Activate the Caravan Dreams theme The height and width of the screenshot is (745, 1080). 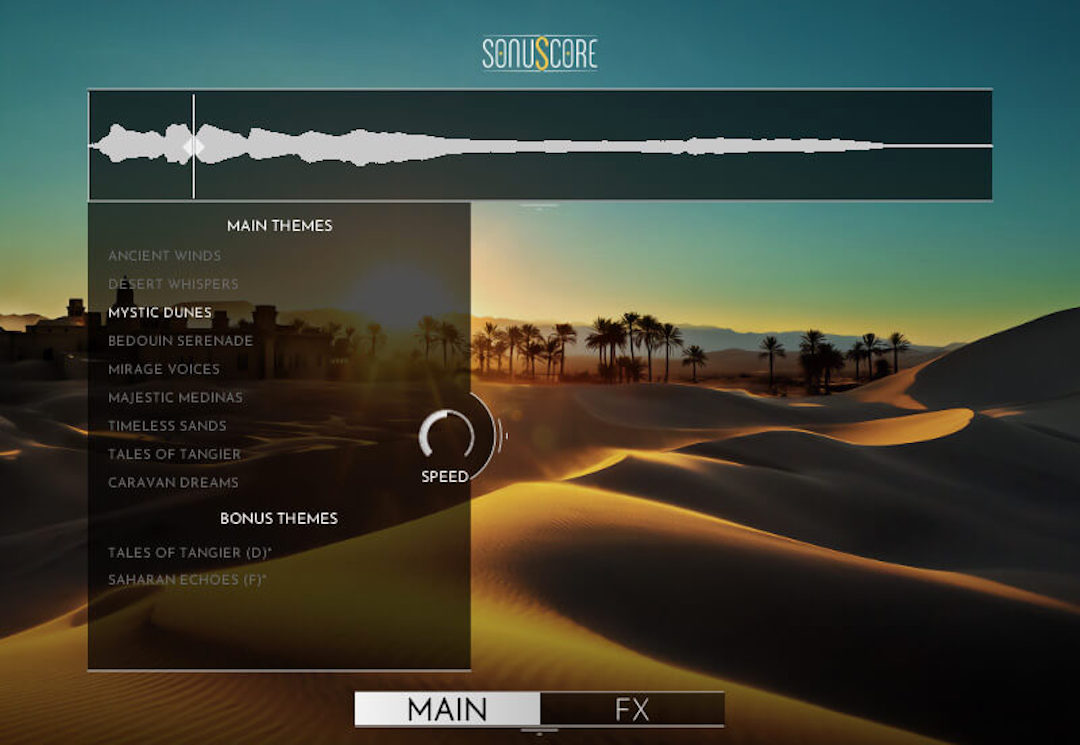click(x=173, y=483)
